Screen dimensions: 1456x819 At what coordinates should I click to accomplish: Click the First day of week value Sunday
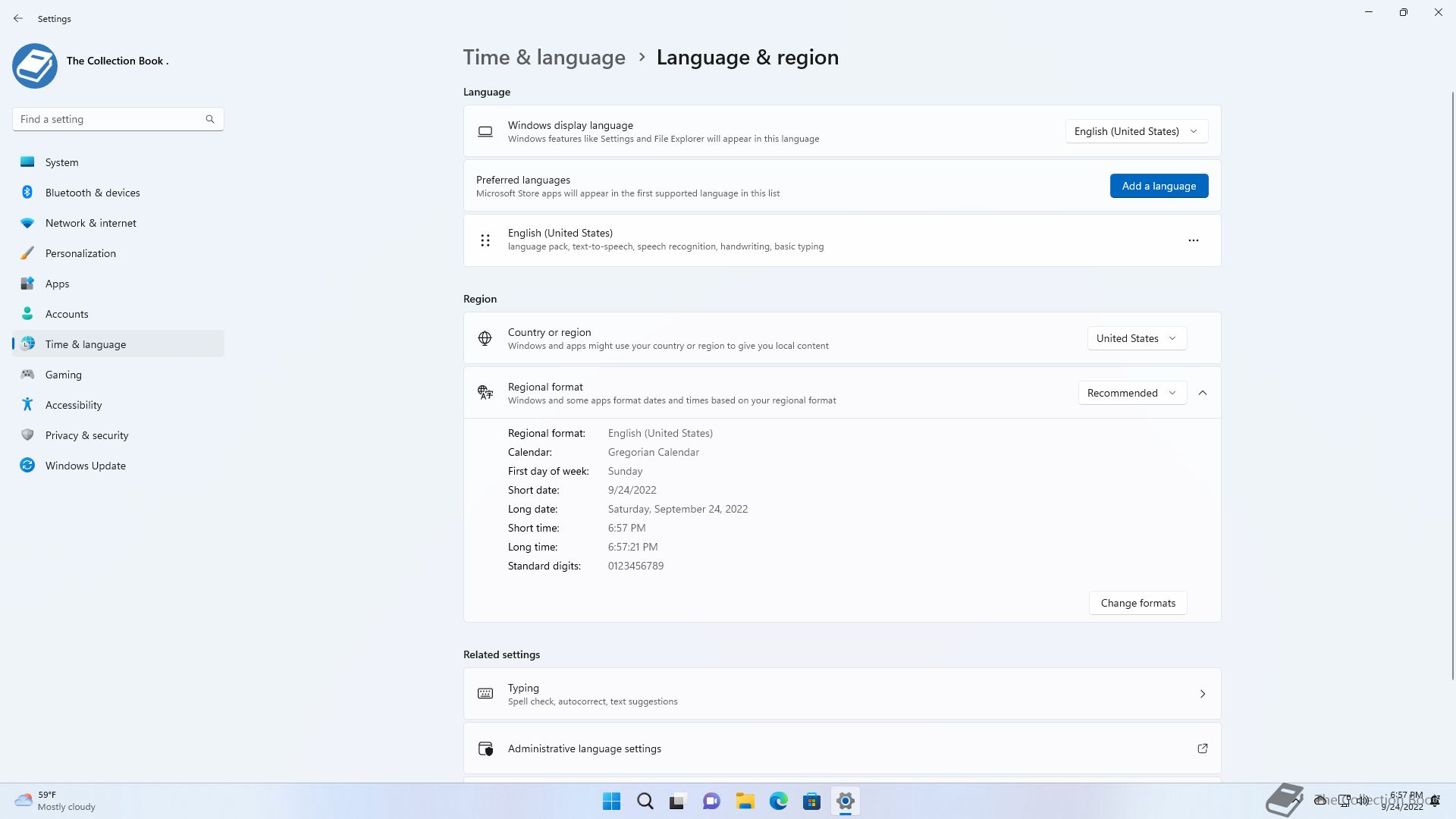click(x=625, y=471)
